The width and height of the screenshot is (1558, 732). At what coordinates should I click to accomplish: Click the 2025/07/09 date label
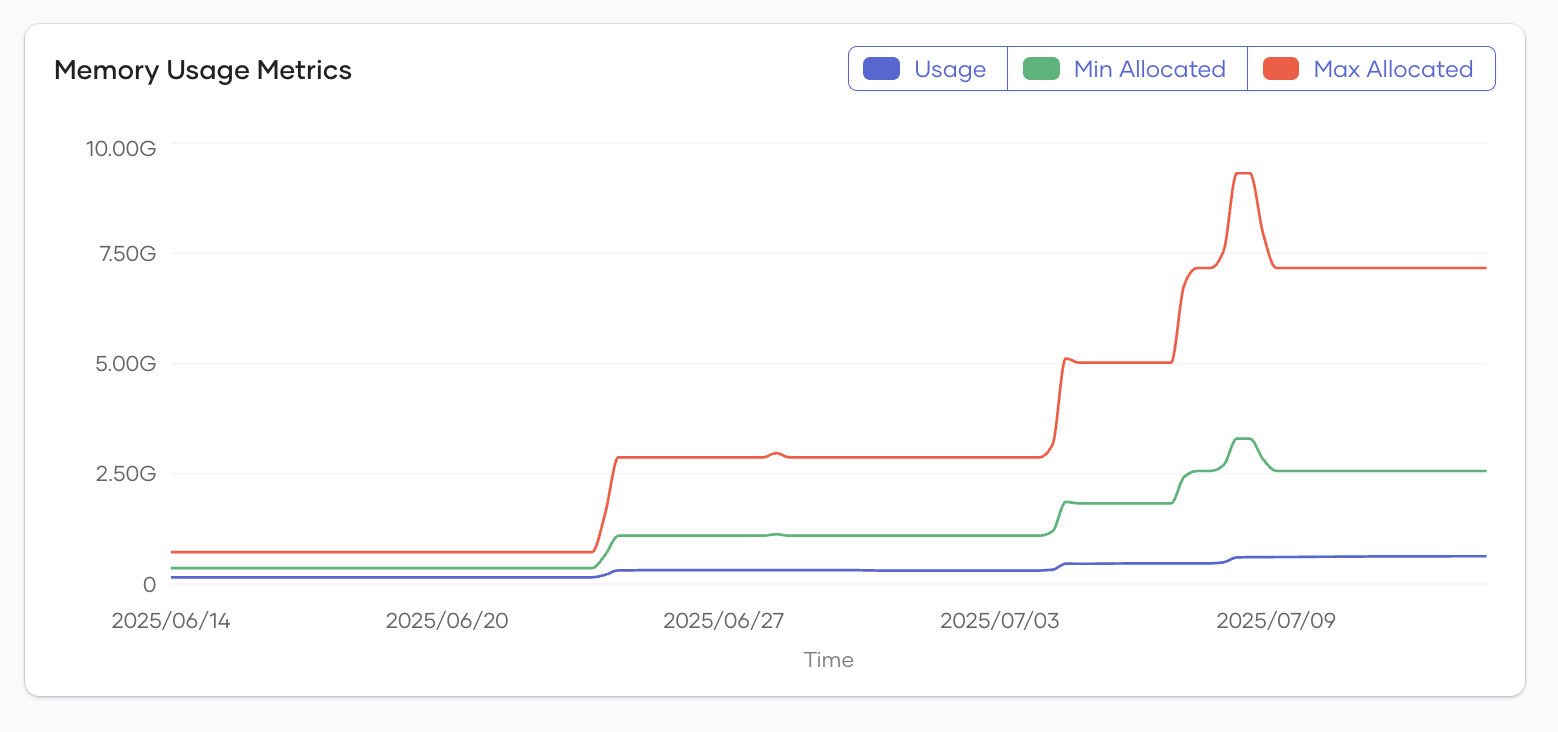coord(1276,621)
